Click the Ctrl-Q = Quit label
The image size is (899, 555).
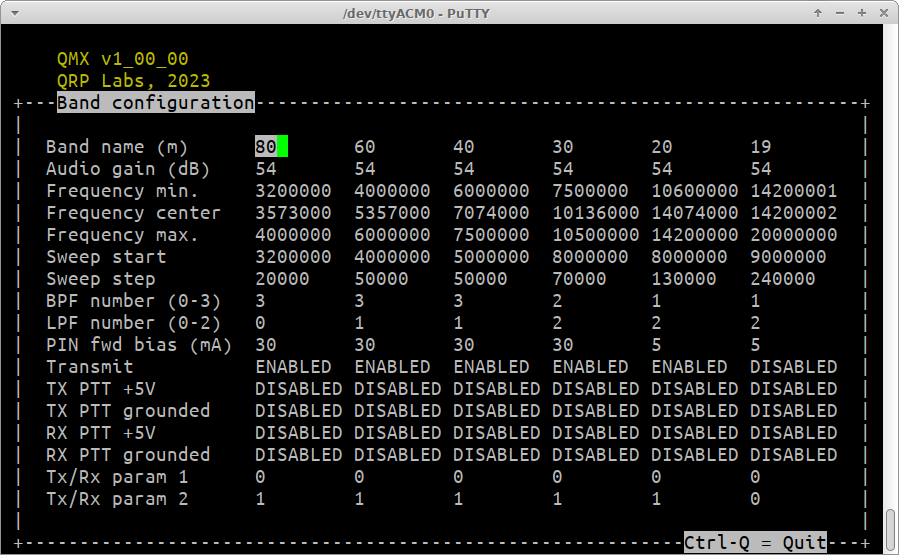[755, 543]
